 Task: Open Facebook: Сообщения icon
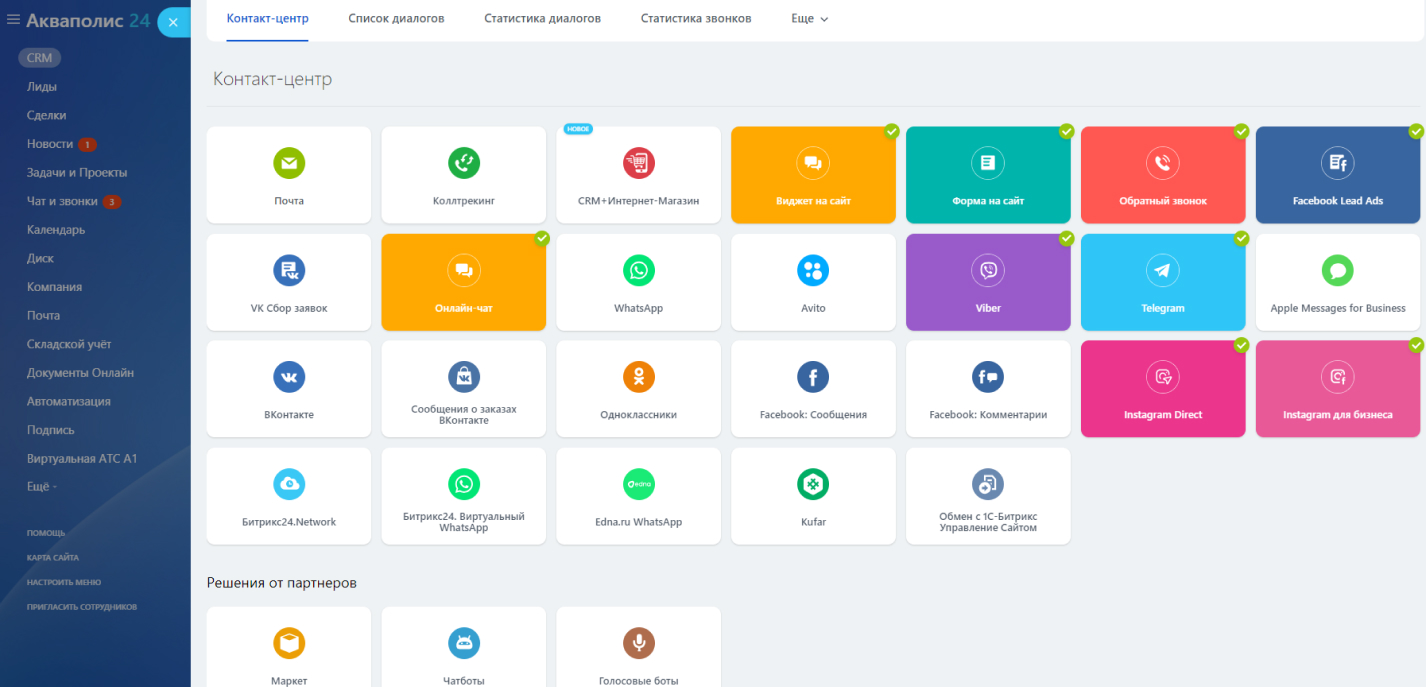pos(813,377)
